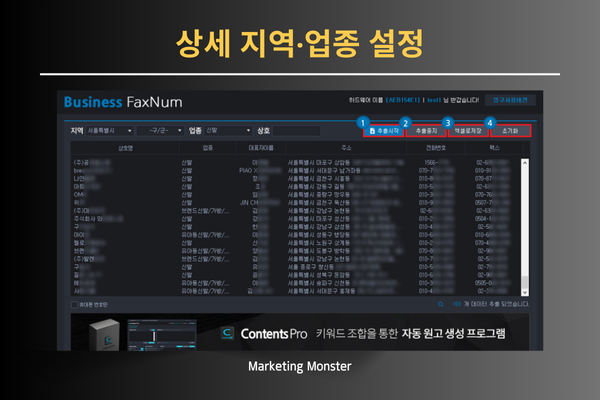
Task: Select the row with address 마포구 성산동
Action: [296, 219]
